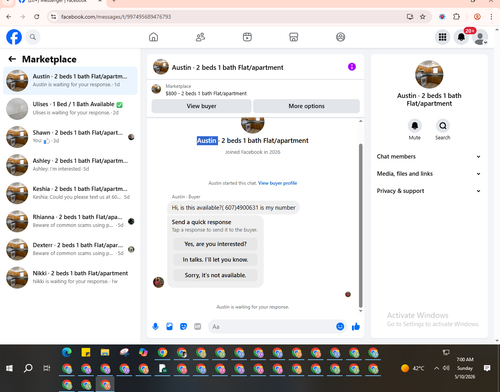Open the Austin conversation in the list
Image resolution: width=500 pixels, height=392 pixels.
[x=70, y=81]
